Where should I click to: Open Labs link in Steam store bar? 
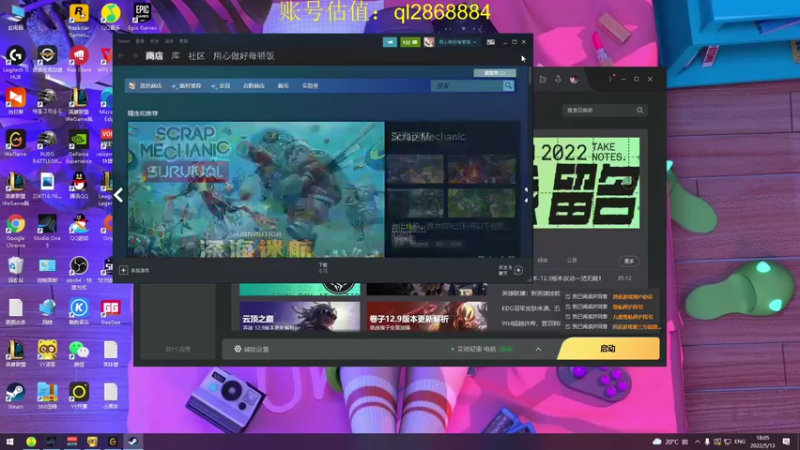310,86
